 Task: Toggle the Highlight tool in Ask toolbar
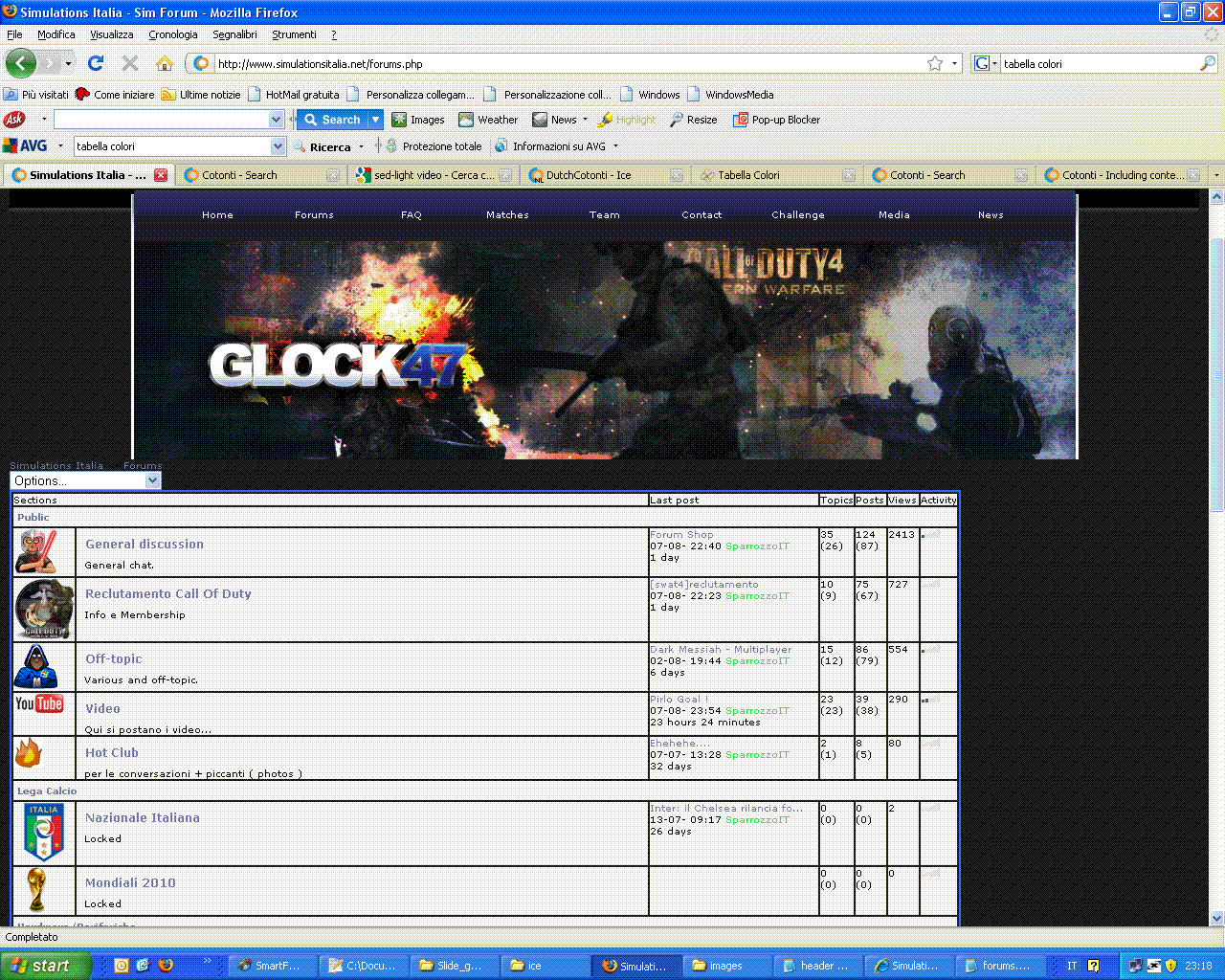pos(627,120)
